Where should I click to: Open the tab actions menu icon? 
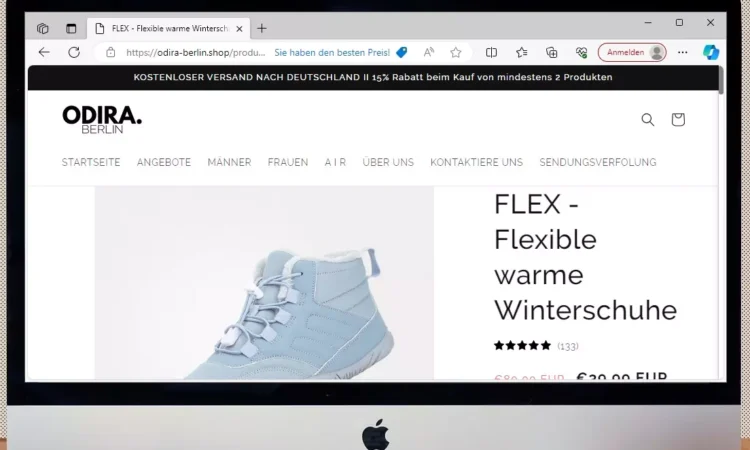pyautogui.click(x=71, y=29)
